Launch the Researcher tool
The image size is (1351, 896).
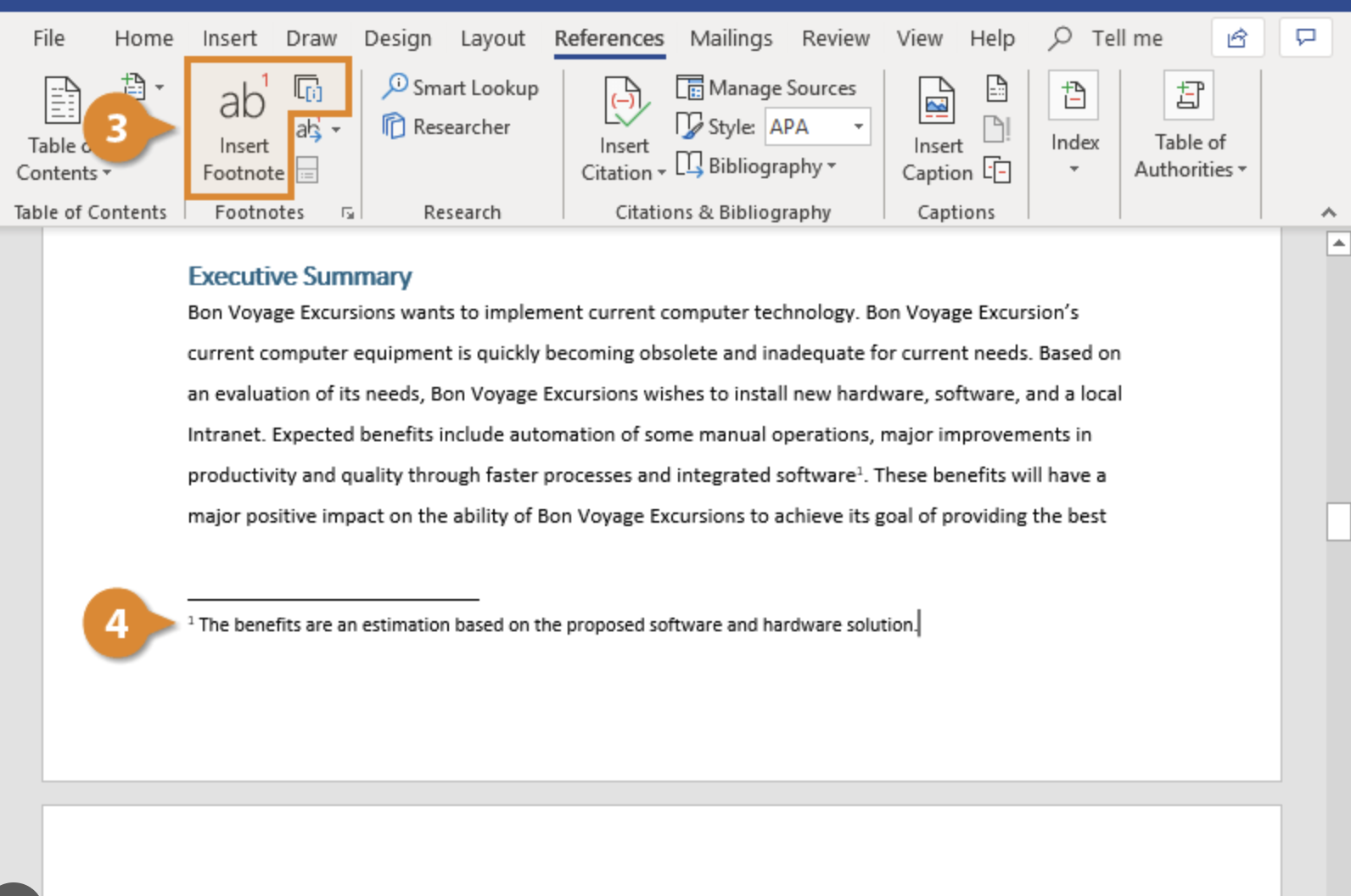(447, 126)
